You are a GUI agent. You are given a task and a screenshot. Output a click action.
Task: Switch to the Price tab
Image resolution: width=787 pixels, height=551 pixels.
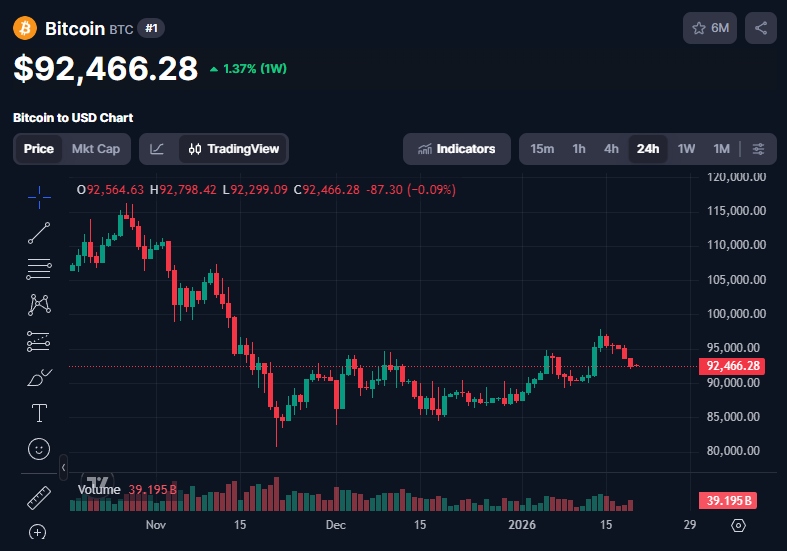[39, 149]
